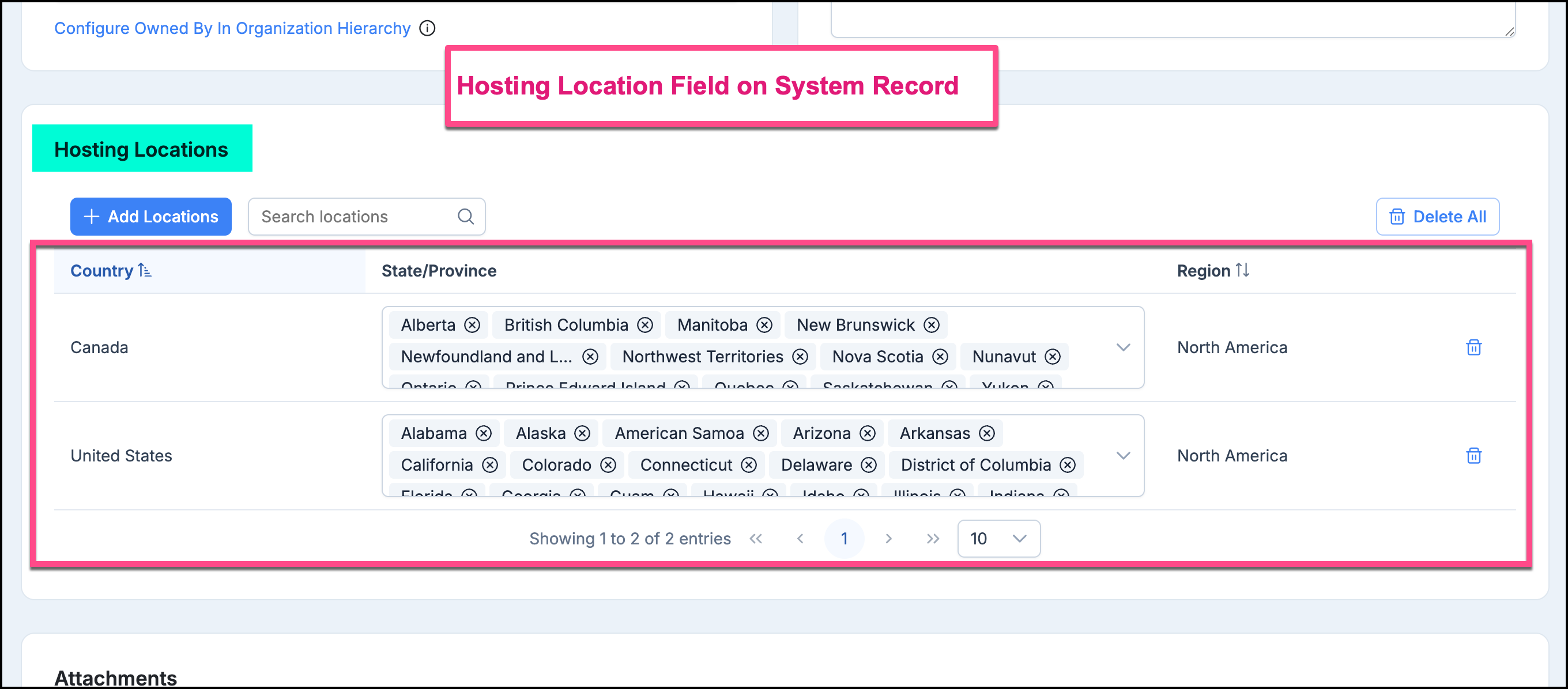1568x689 pixels.
Task: Click the search magnifier icon
Action: click(466, 217)
